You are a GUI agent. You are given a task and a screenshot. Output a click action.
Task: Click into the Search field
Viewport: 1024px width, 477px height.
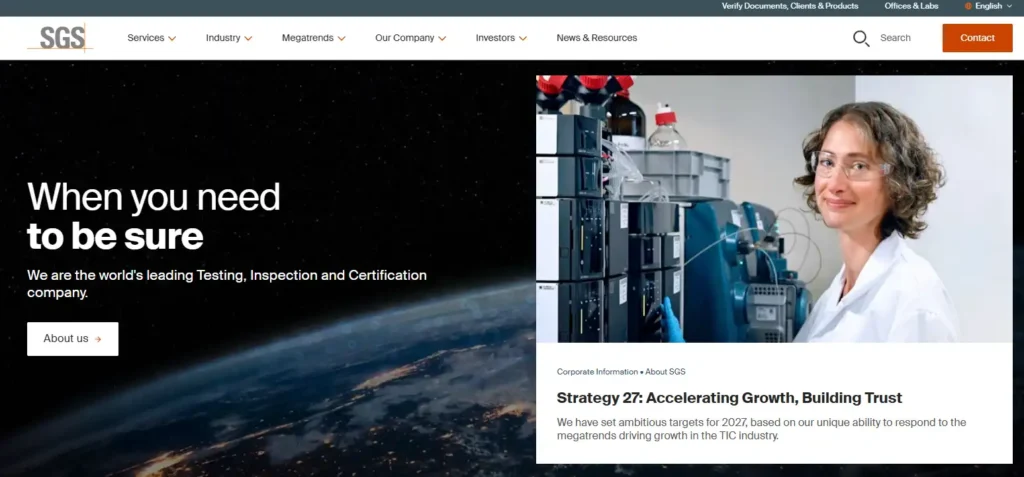[x=895, y=38]
